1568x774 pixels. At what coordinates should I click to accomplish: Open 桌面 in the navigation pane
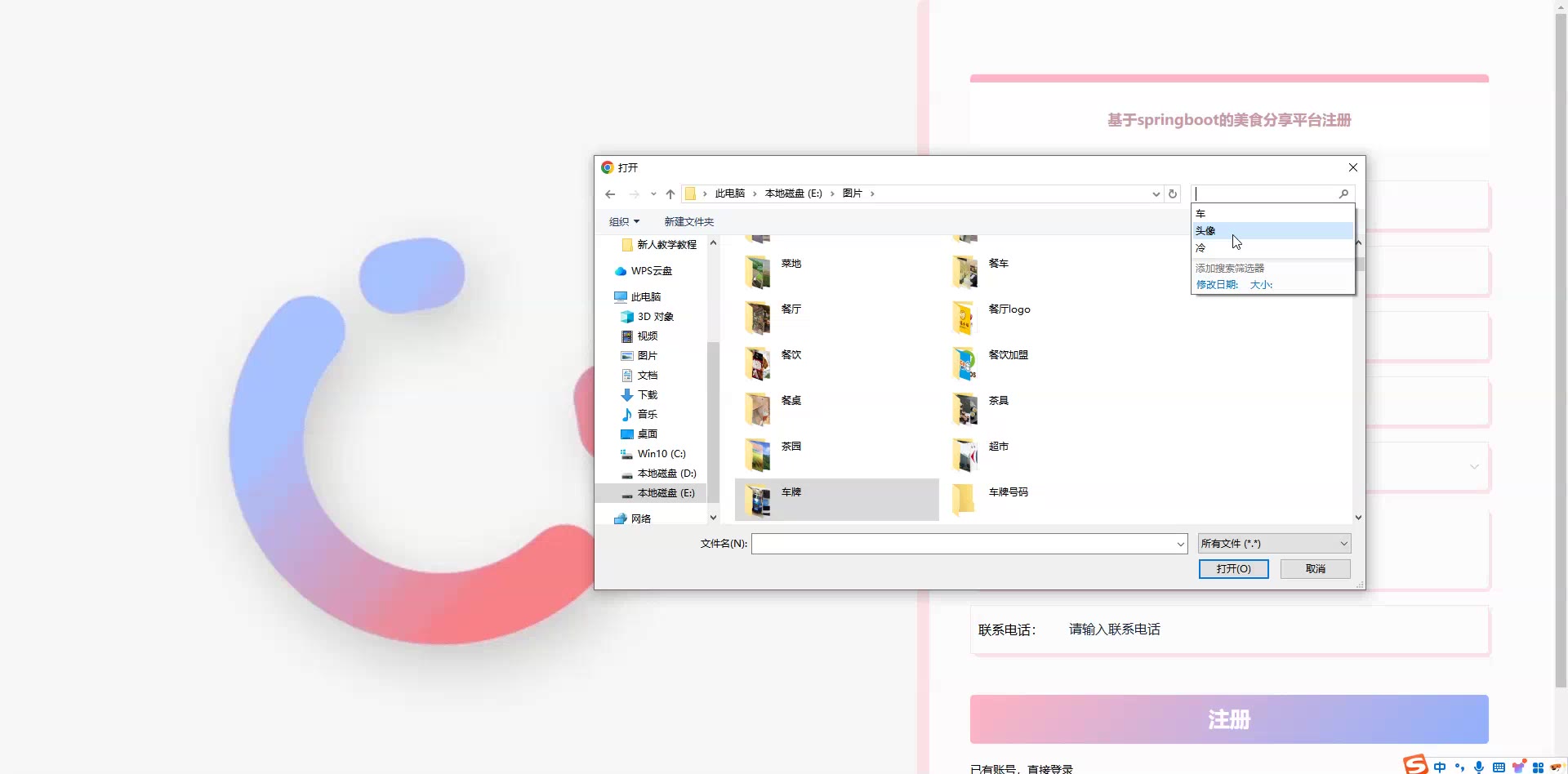639,434
